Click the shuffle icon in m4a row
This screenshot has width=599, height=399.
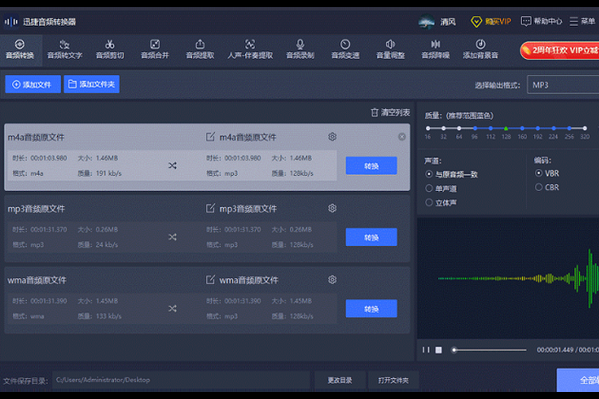click(172, 165)
